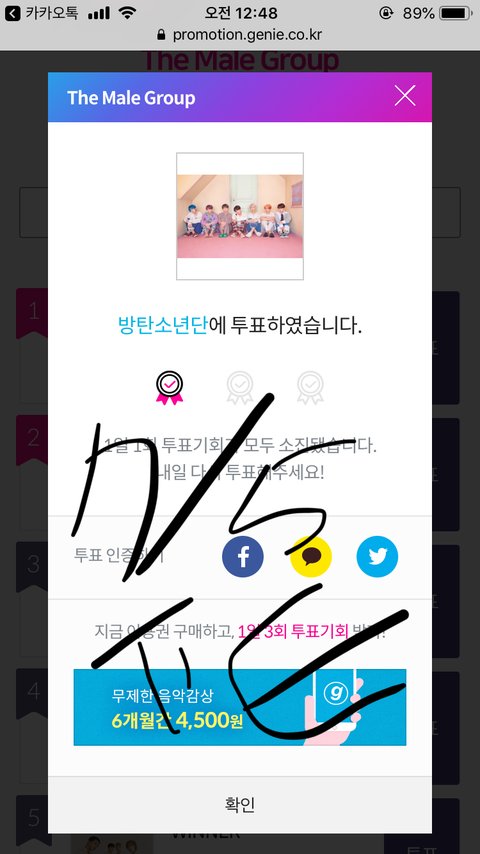Viewport: 480px width, 854px height.
Task: Tap the 투표 인증하기 label
Action: [118, 556]
